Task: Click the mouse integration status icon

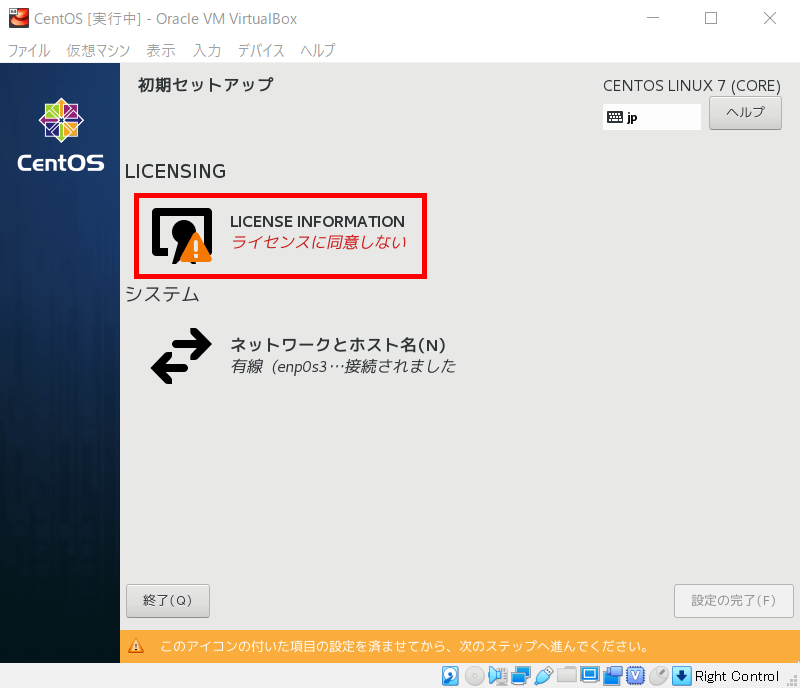Action: point(659,676)
